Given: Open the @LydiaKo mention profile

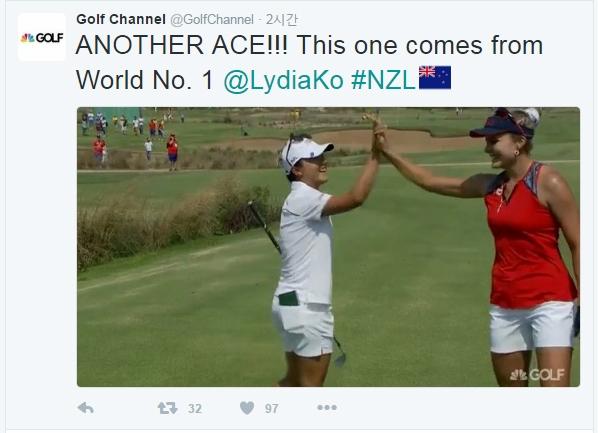Looking at the screenshot, I should point(284,80).
